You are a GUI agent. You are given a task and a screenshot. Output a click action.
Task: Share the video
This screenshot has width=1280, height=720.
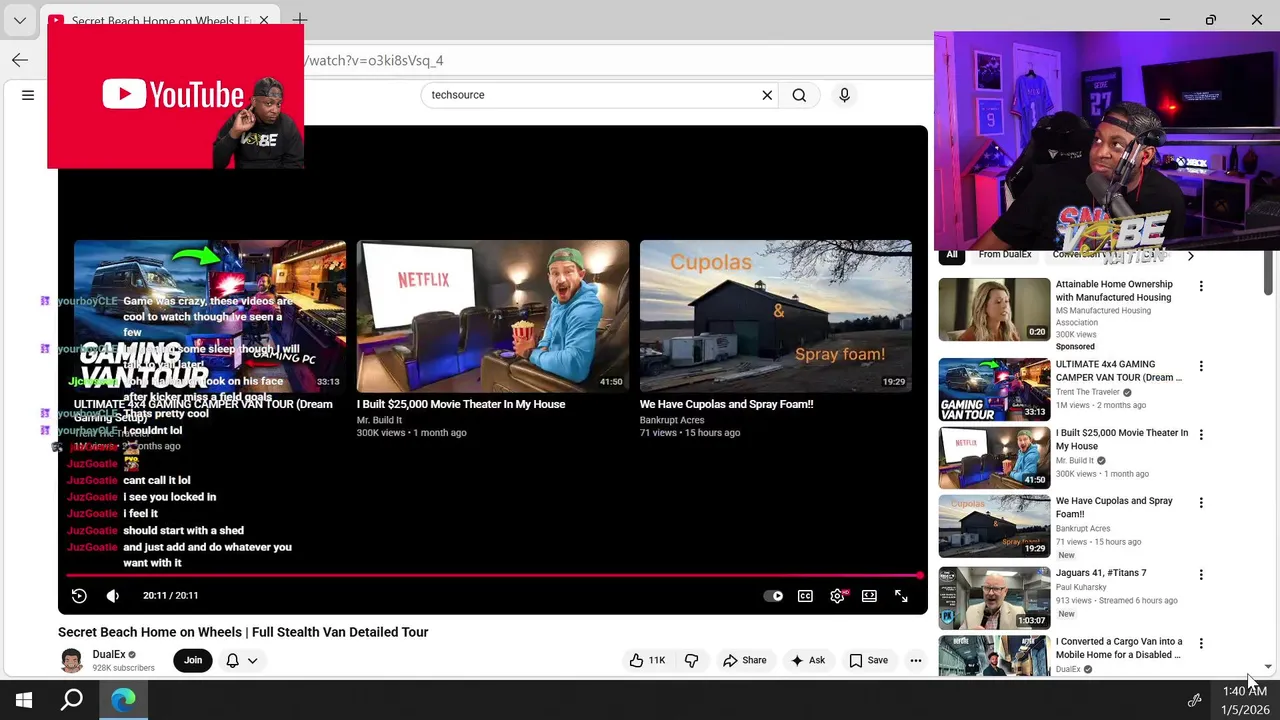[x=744, y=660]
